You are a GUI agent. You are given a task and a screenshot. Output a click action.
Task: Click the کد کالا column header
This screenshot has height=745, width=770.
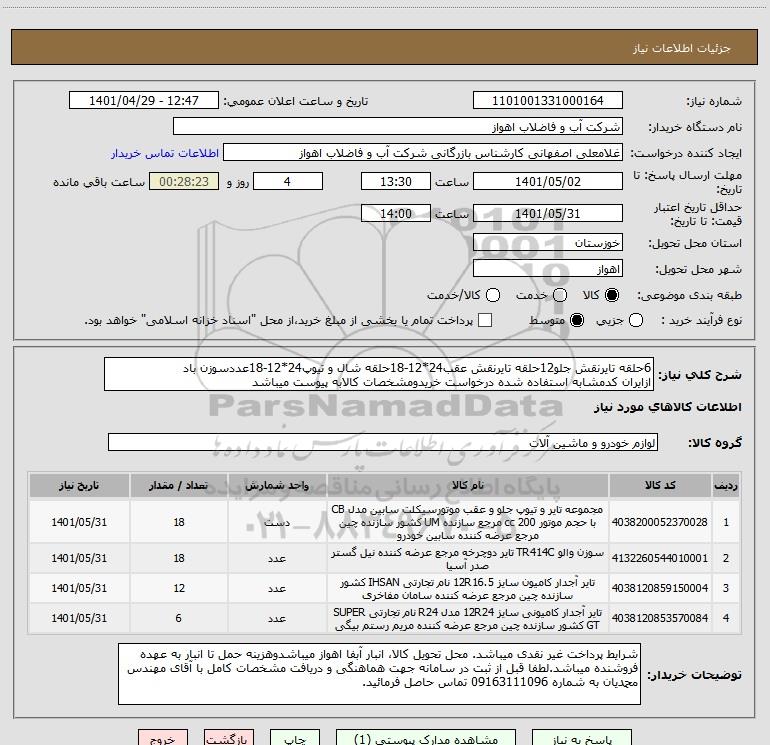point(660,486)
